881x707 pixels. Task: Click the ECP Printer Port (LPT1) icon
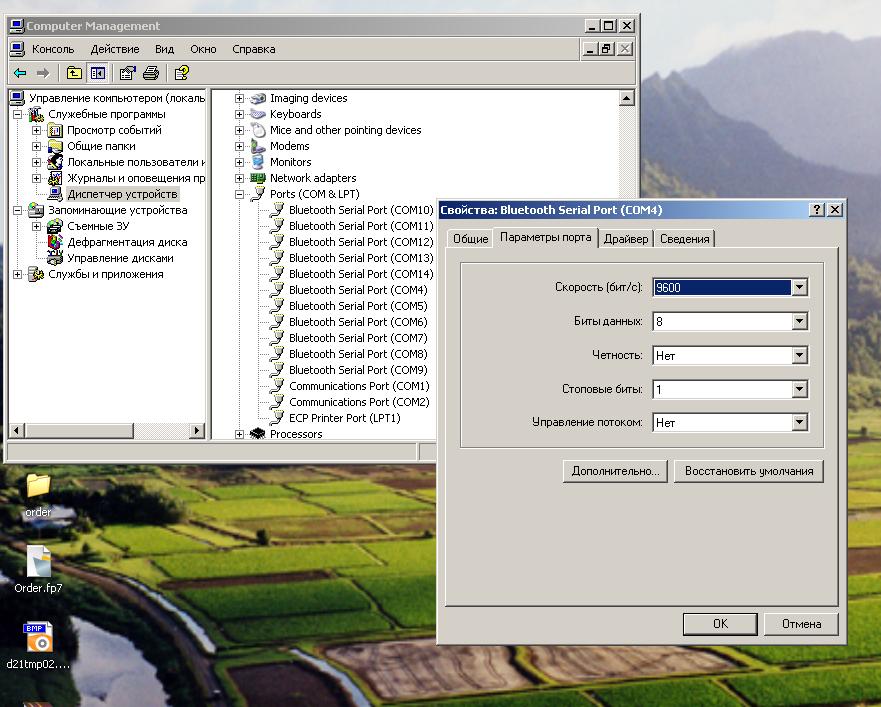pyautogui.click(x=277, y=418)
